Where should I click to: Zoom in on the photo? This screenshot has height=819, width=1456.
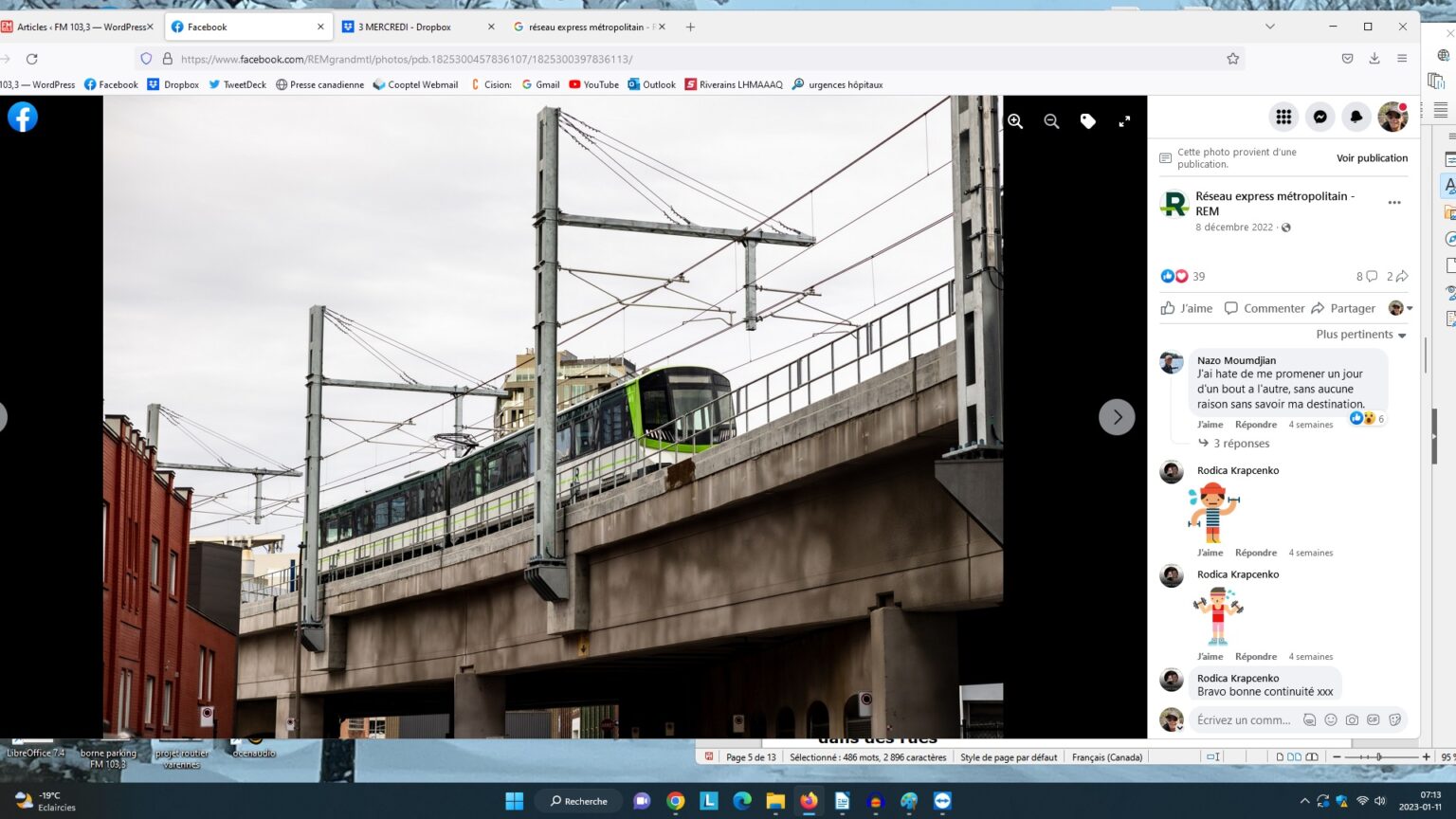pos(1015,121)
